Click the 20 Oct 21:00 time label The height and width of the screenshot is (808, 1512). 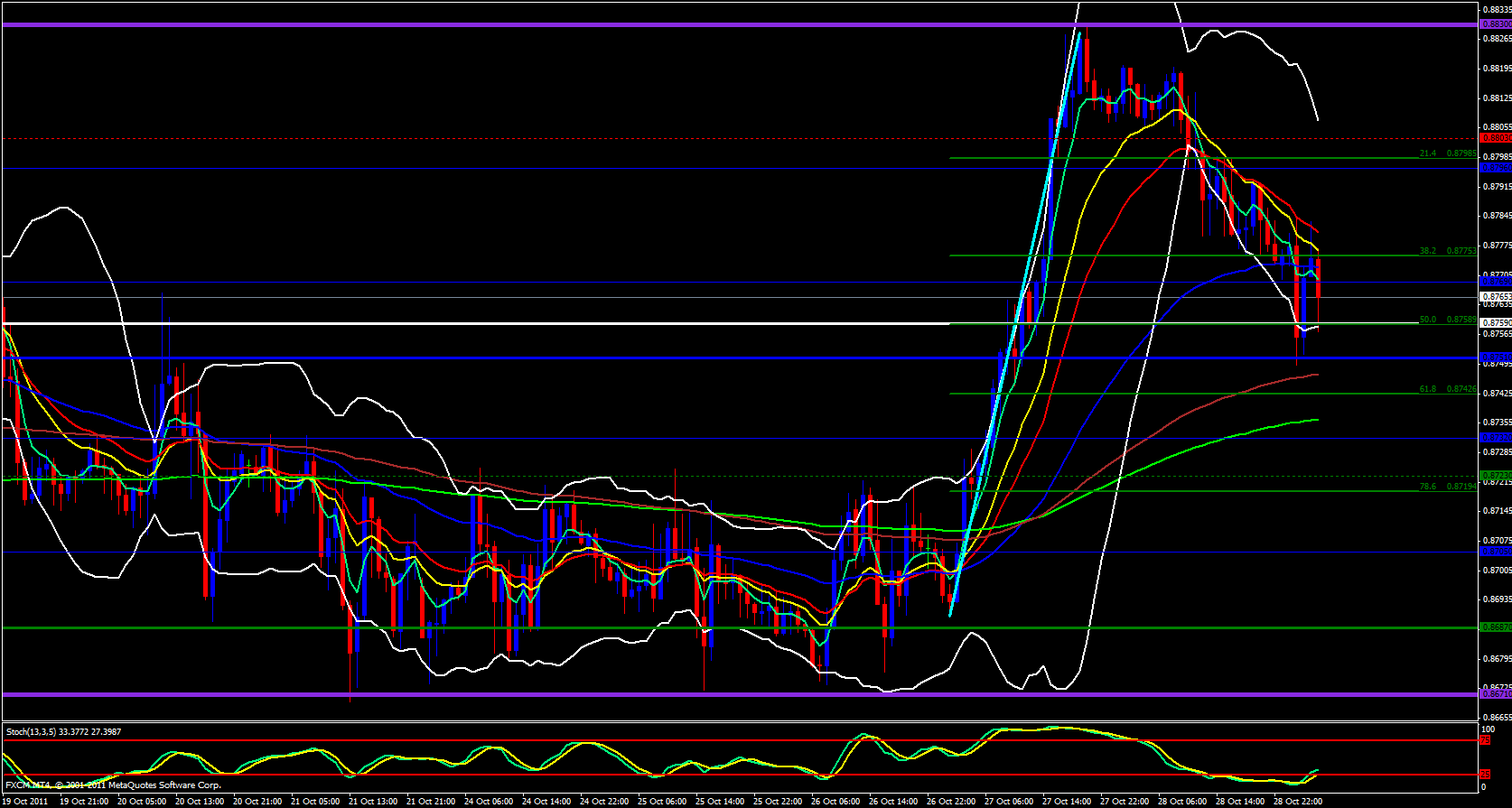(257, 801)
